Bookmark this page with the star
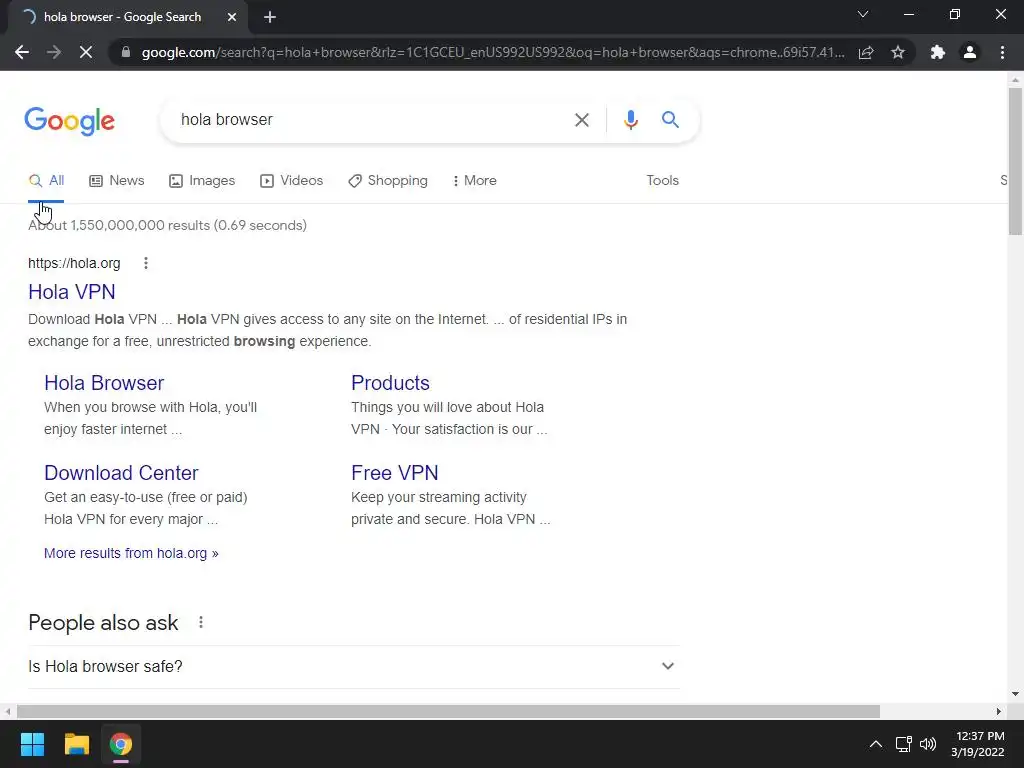This screenshot has width=1024, height=768. coord(898,52)
